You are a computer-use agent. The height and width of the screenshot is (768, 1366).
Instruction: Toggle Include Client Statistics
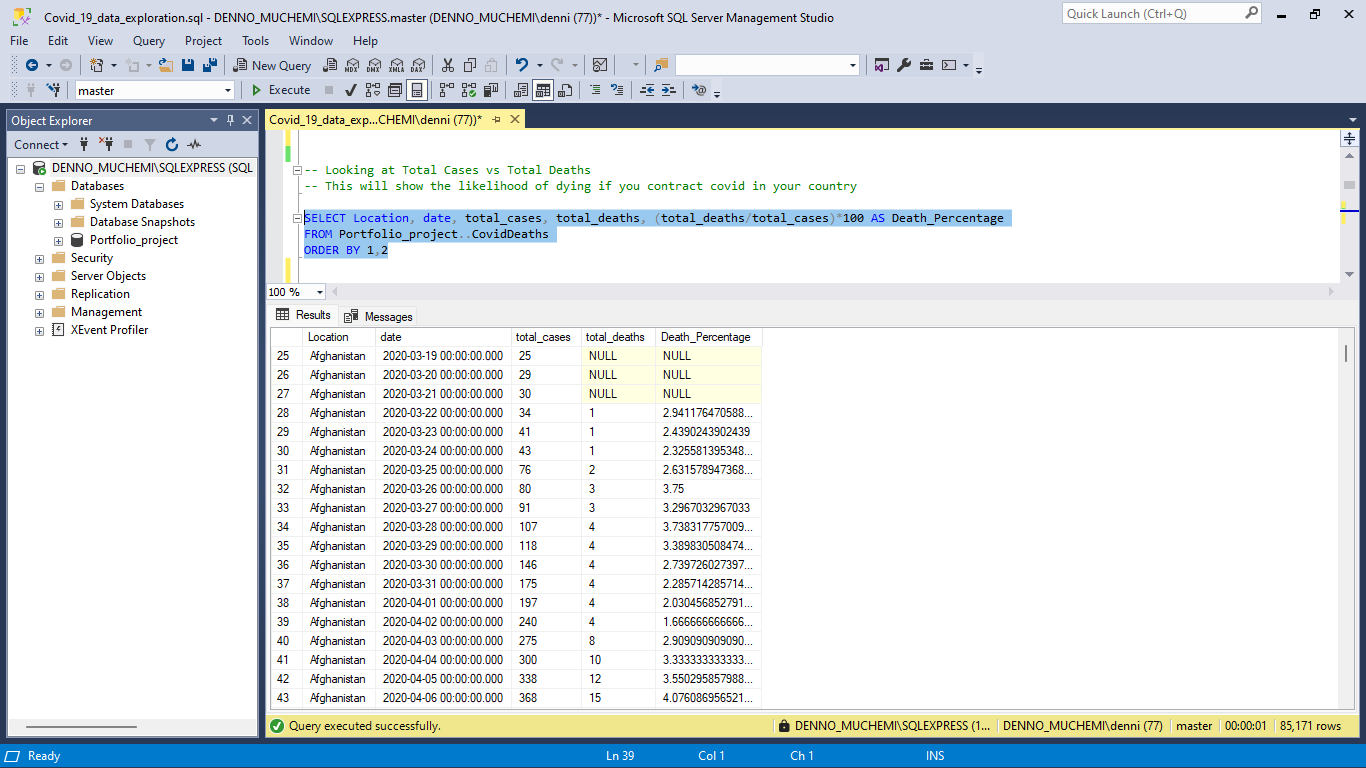(491, 90)
